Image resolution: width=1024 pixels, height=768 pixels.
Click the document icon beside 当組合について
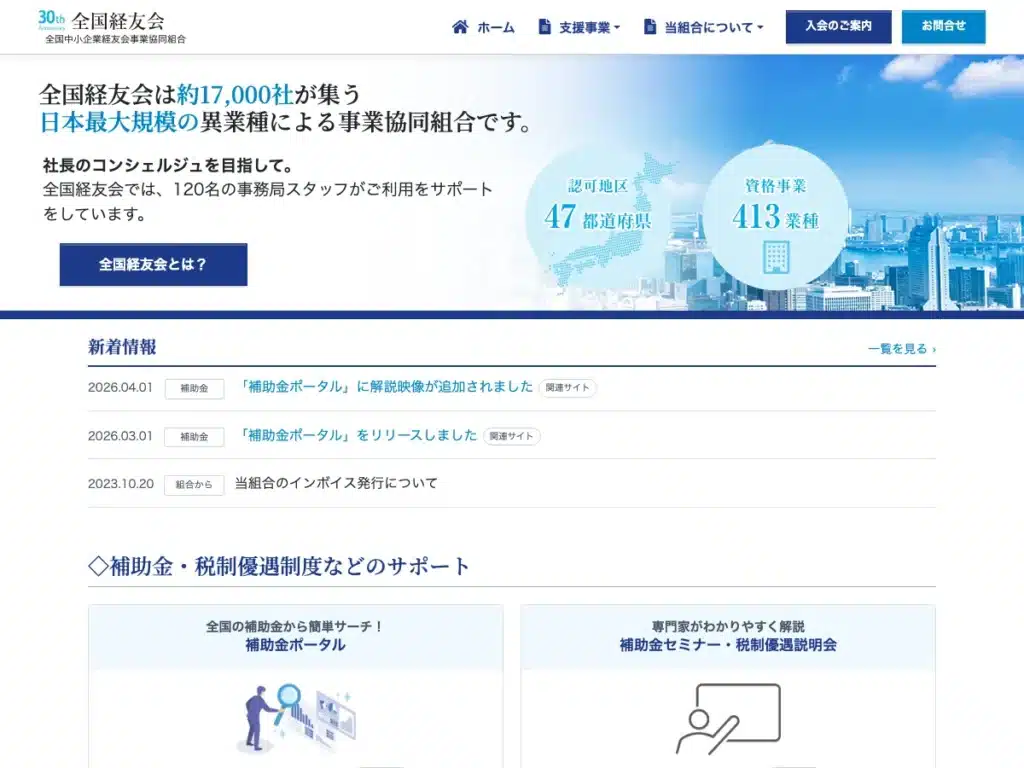click(650, 27)
